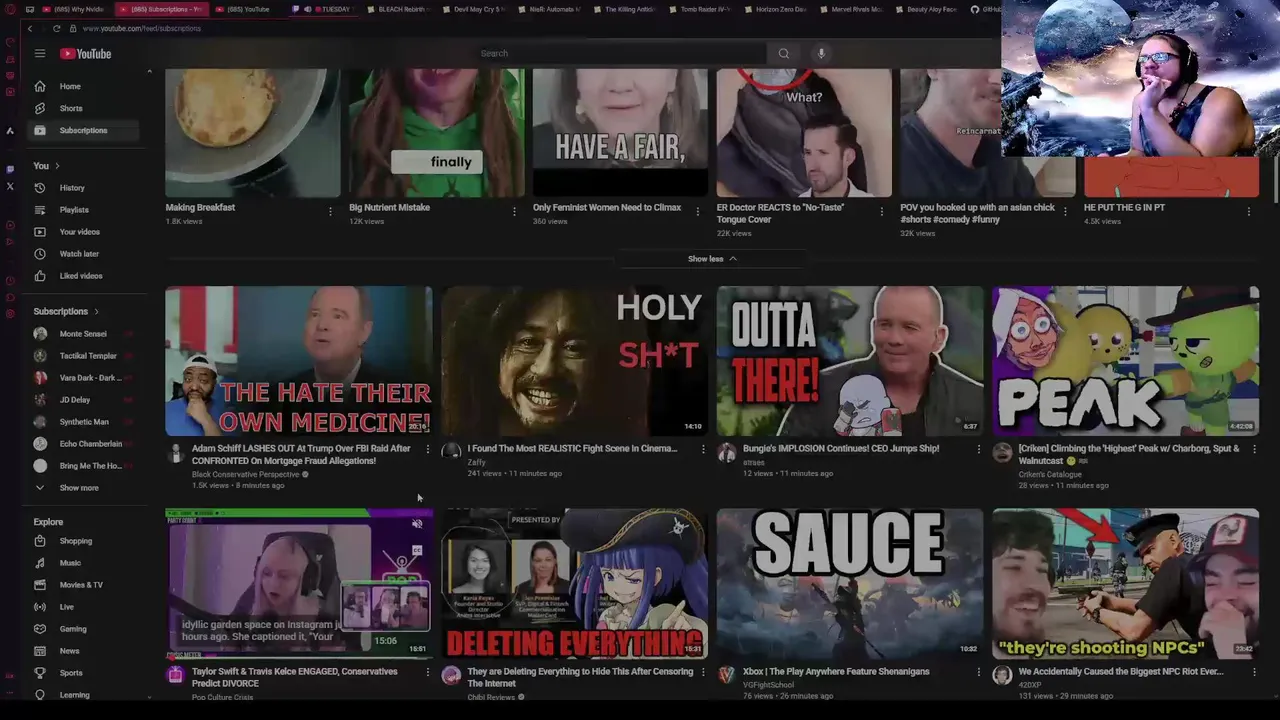Image resolution: width=1280 pixels, height=720 pixels.
Task: Switch to Tomb Raider IV tab
Action: point(699,9)
